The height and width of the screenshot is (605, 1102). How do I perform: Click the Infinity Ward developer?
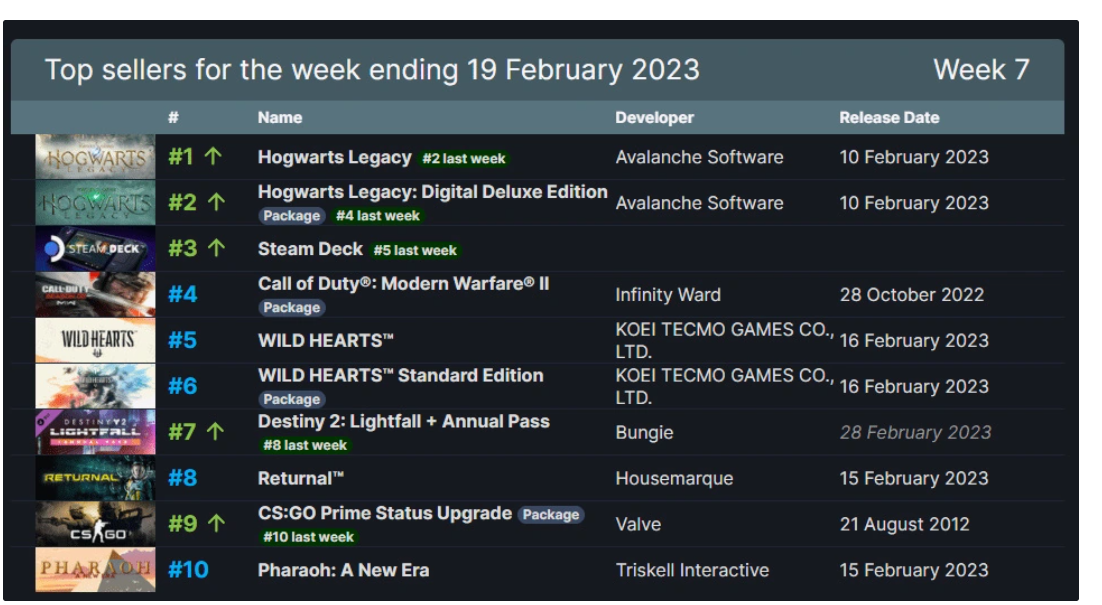[x=668, y=294]
